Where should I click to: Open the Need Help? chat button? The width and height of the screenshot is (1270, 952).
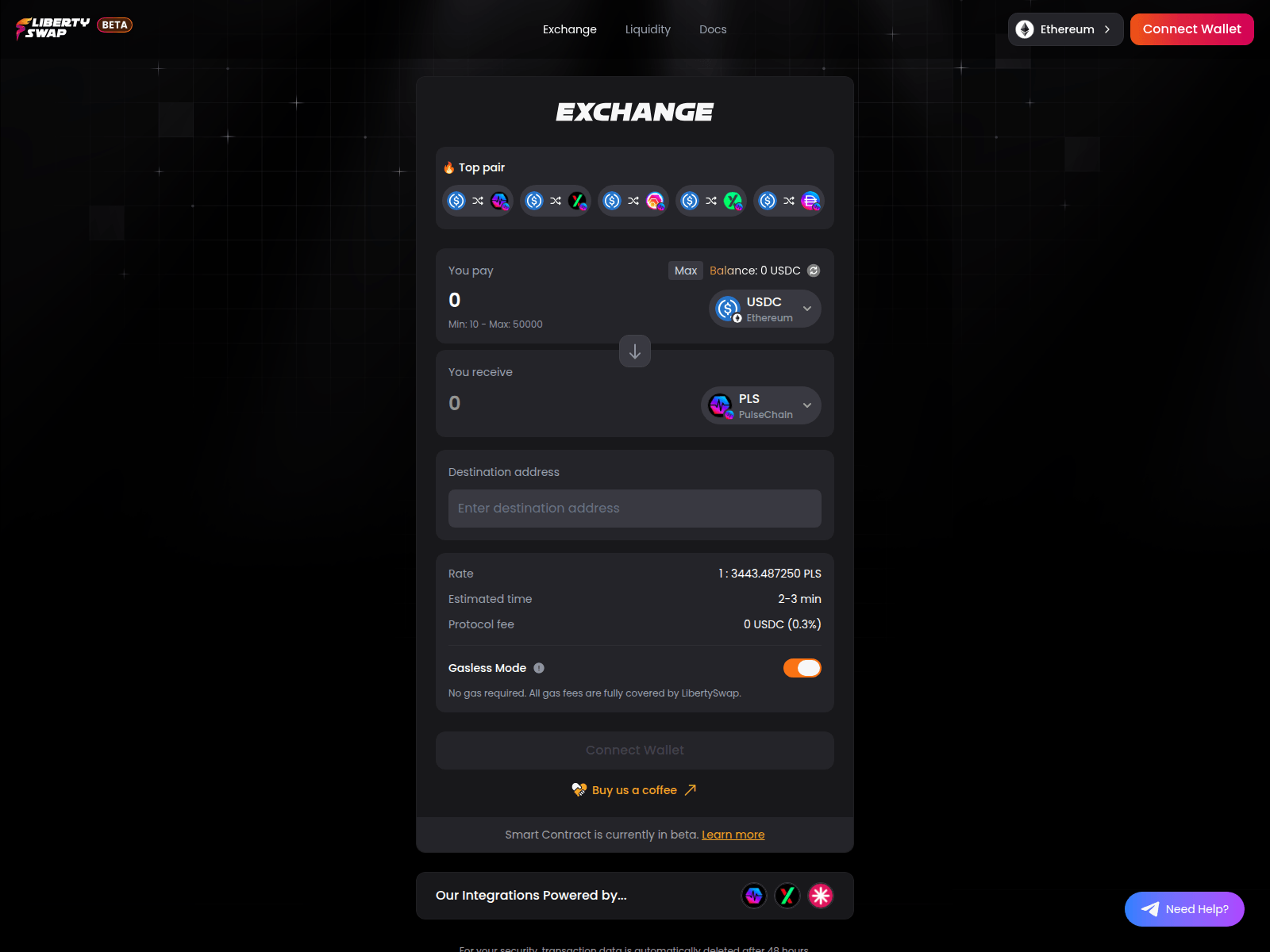(x=1184, y=909)
